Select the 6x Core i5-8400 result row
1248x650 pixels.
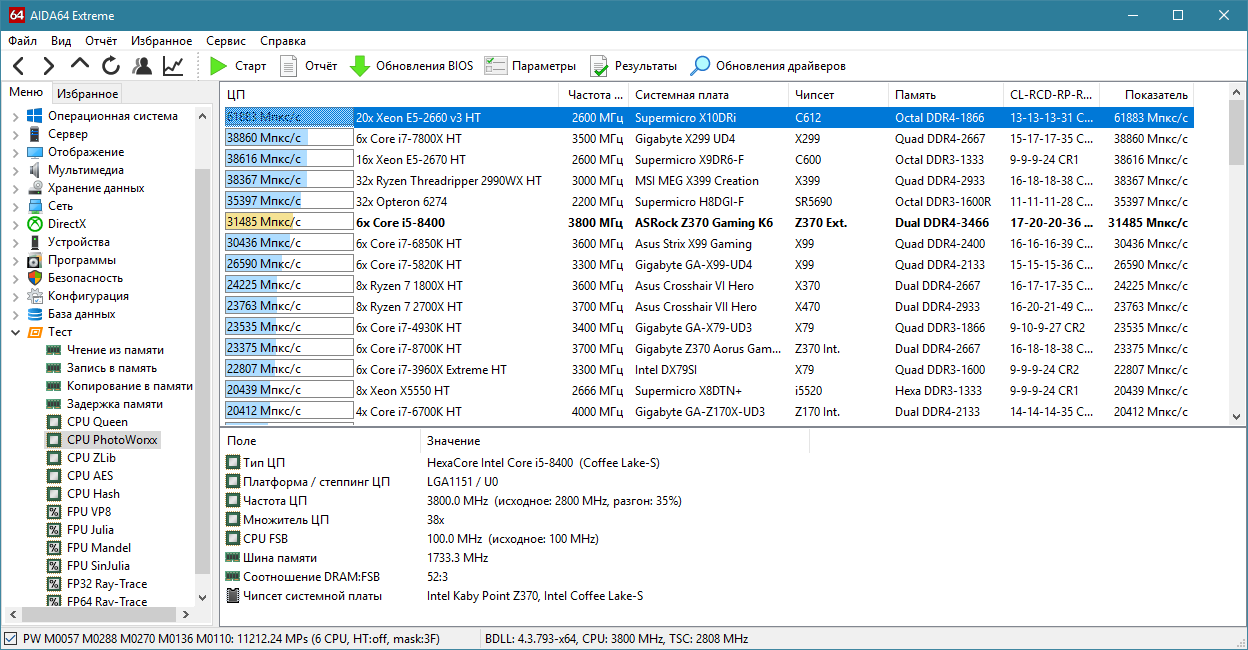tap(707, 222)
